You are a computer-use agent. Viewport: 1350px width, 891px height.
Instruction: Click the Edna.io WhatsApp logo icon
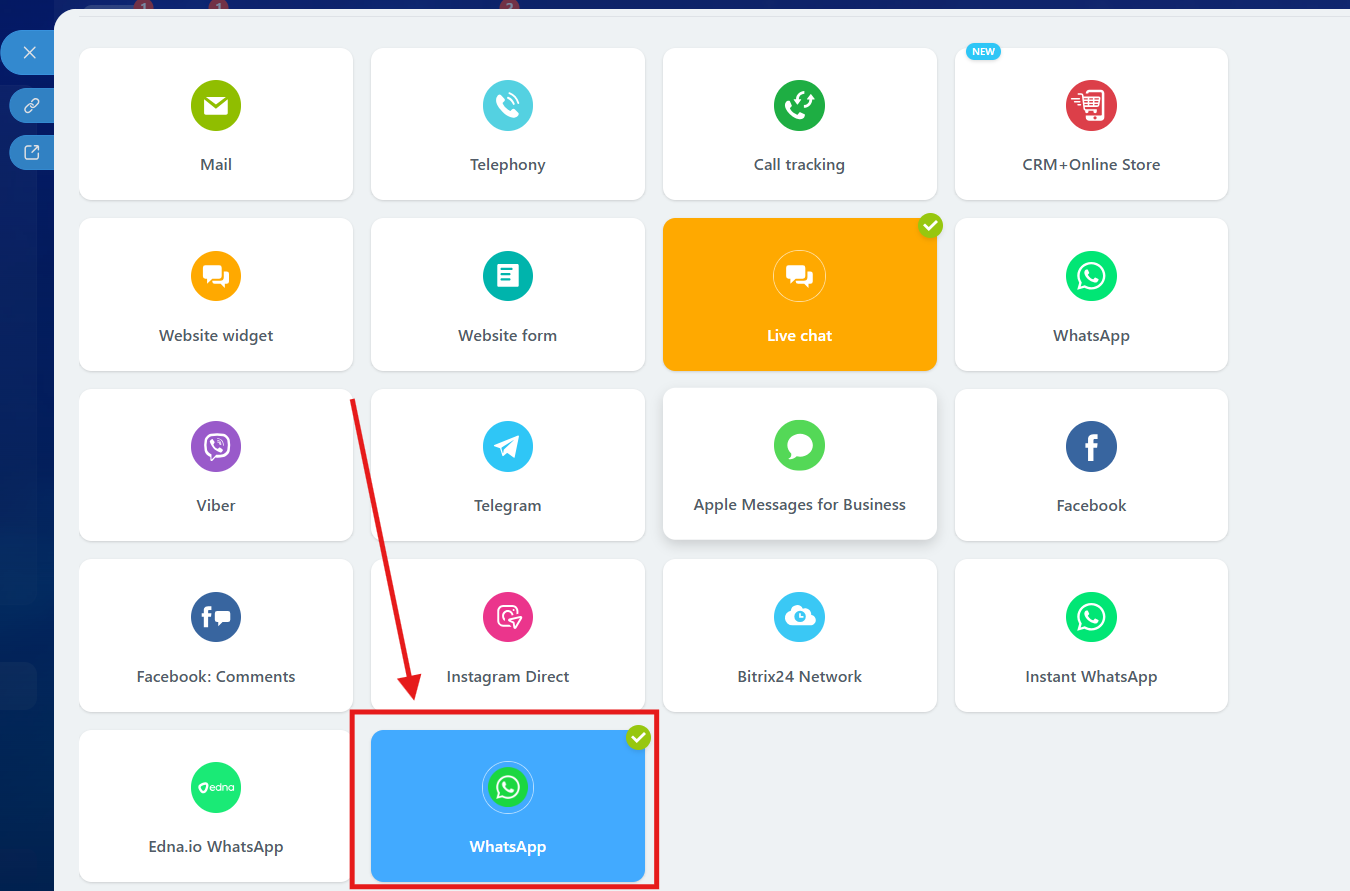pyautogui.click(x=216, y=788)
